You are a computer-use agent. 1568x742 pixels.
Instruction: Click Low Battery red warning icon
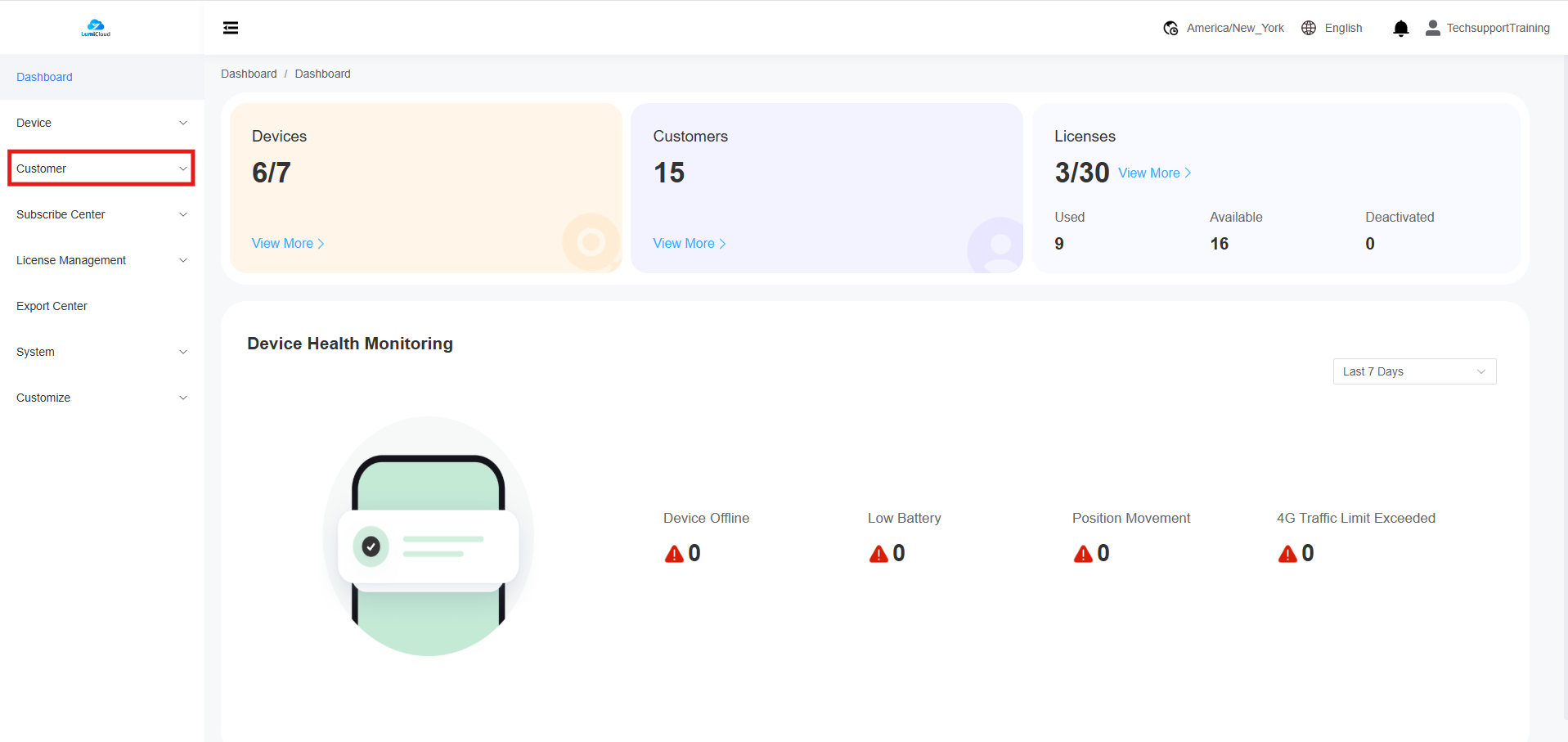coord(878,554)
